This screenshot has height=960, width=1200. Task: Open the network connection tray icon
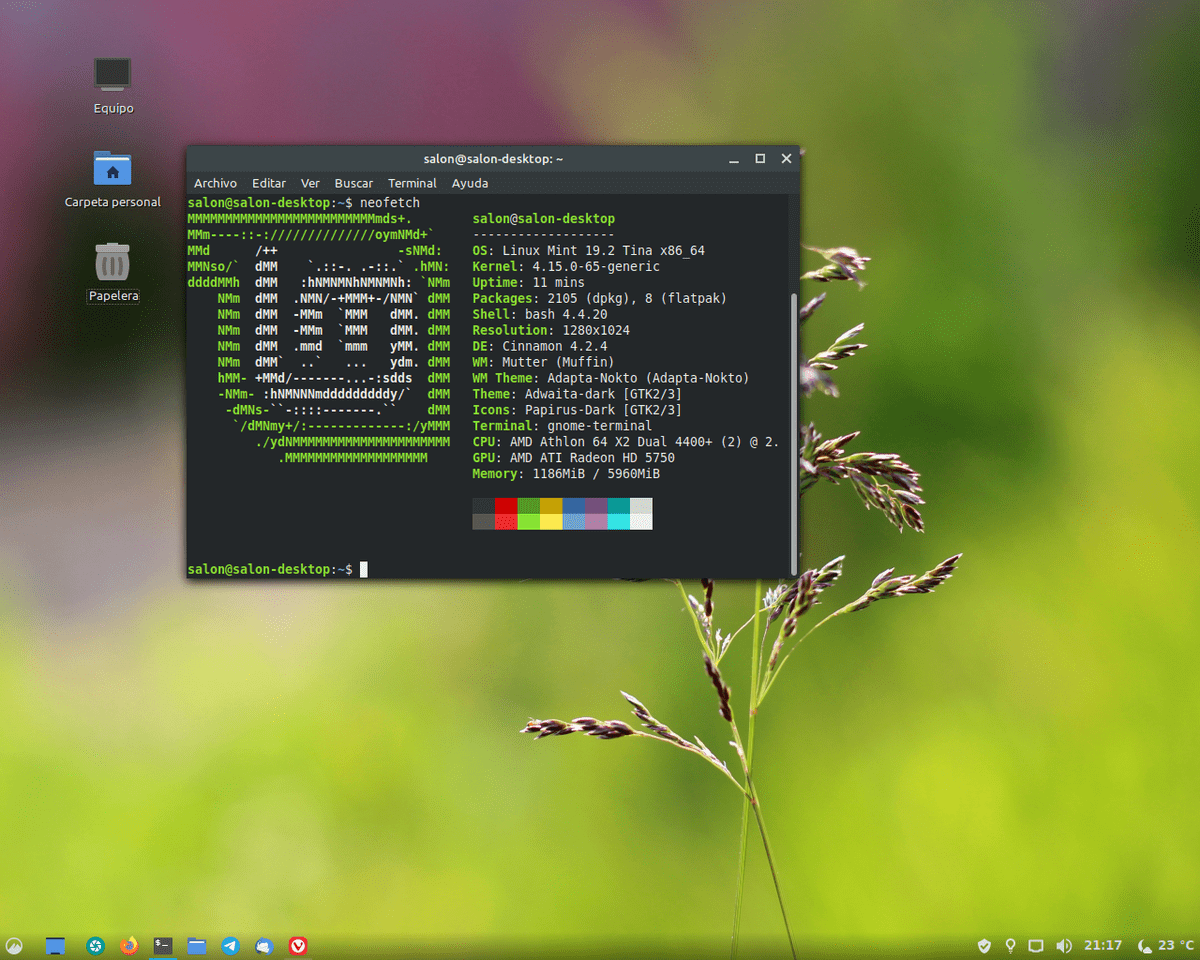(x=1036, y=945)
